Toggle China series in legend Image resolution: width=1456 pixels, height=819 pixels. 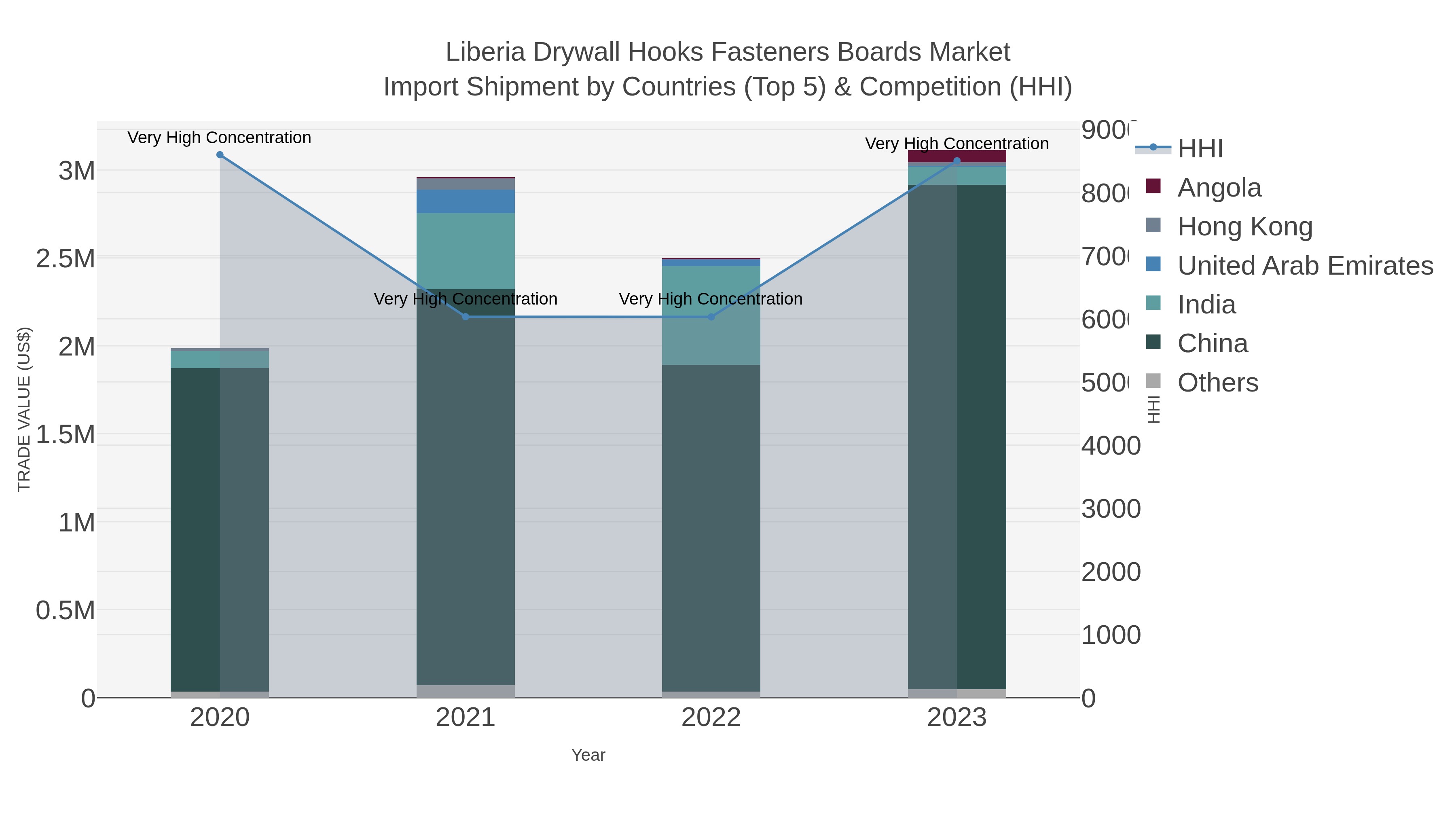coord(1197,343)
